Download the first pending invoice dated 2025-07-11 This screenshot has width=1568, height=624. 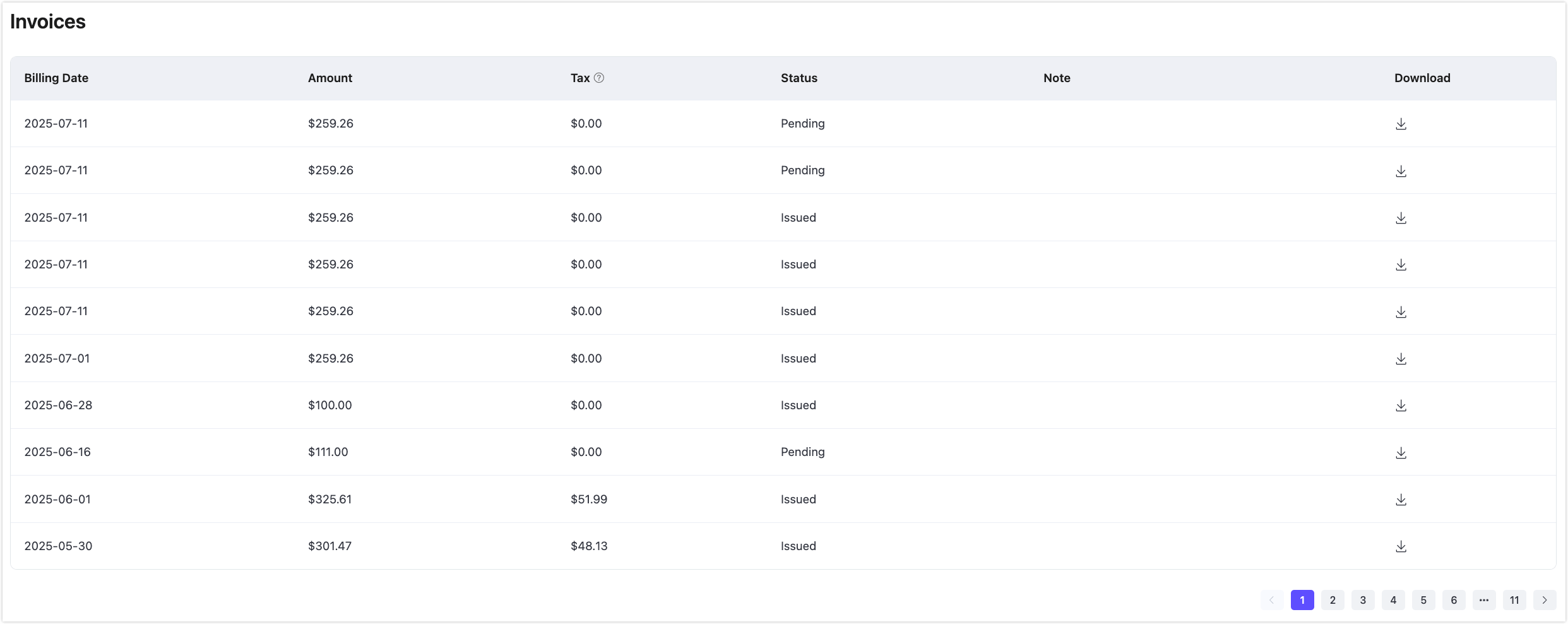pos(1401,124)
